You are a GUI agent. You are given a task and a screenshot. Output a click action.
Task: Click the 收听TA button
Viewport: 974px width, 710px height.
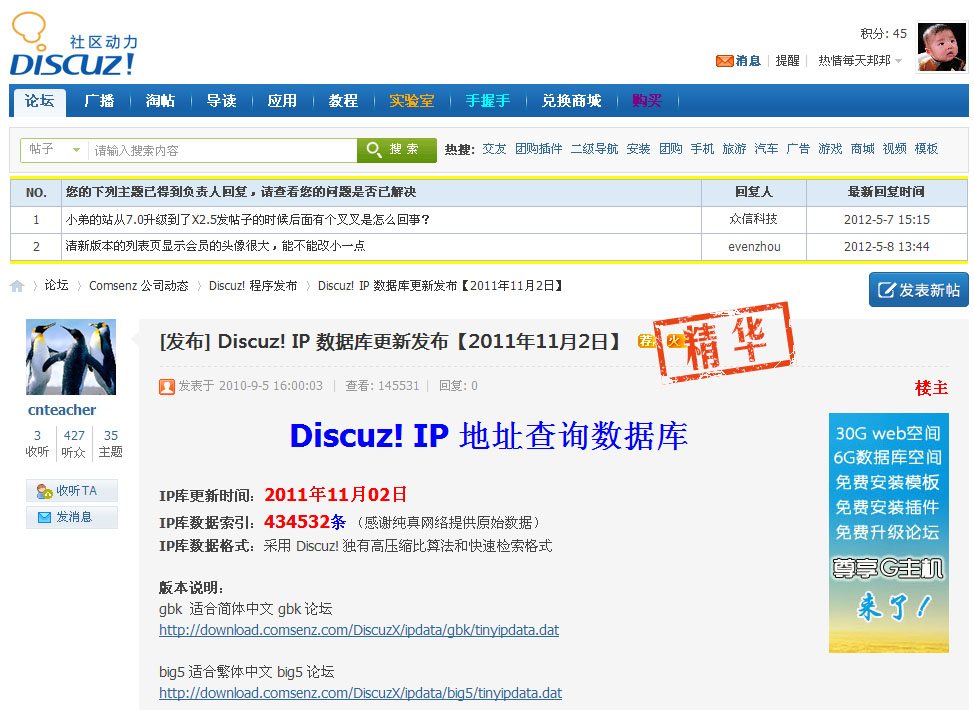pos(71,491)
